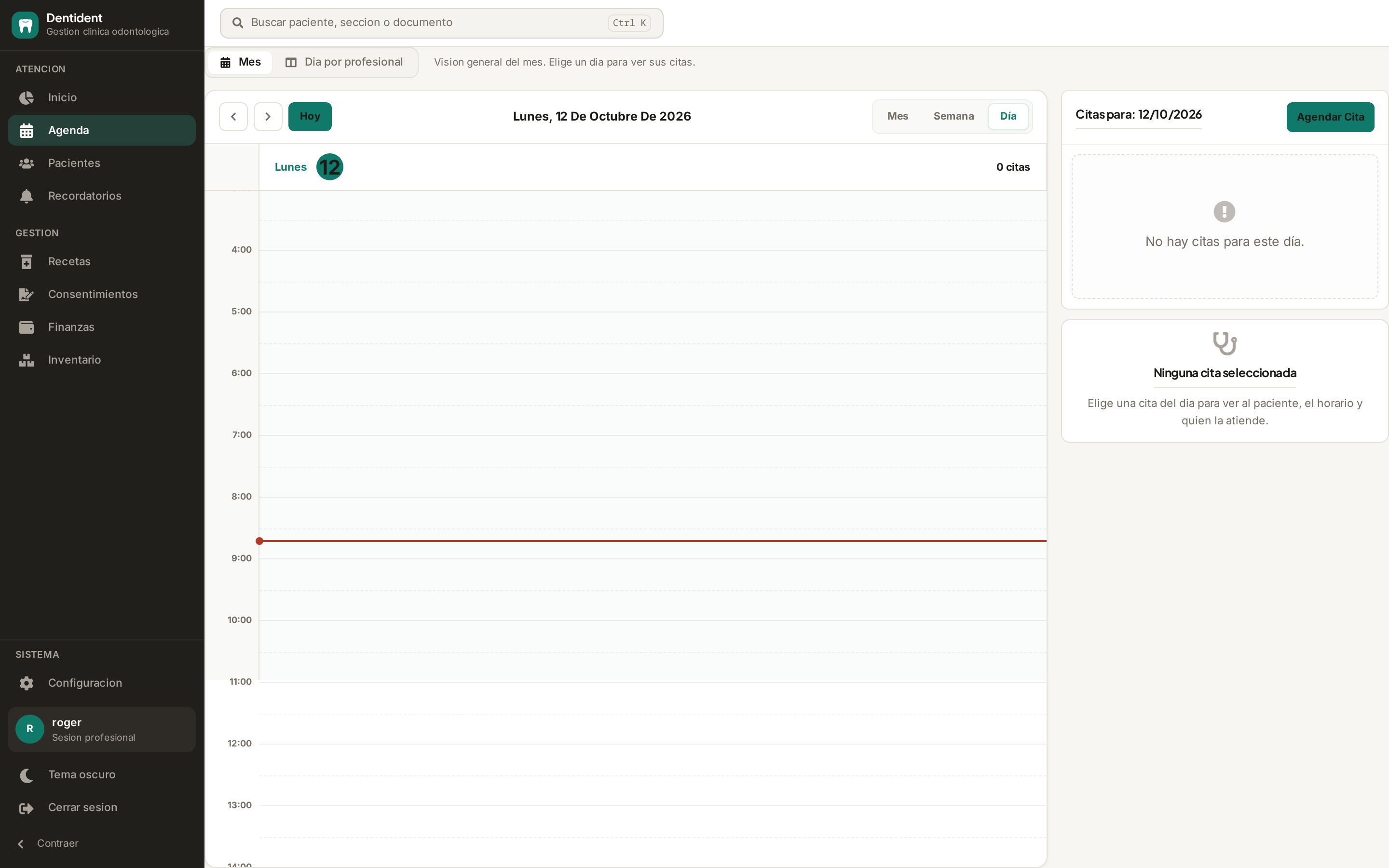Focus the Buscar paciente search field
Image resolution: width=1389 pixels, height=868 pixels.
point(441,23)
